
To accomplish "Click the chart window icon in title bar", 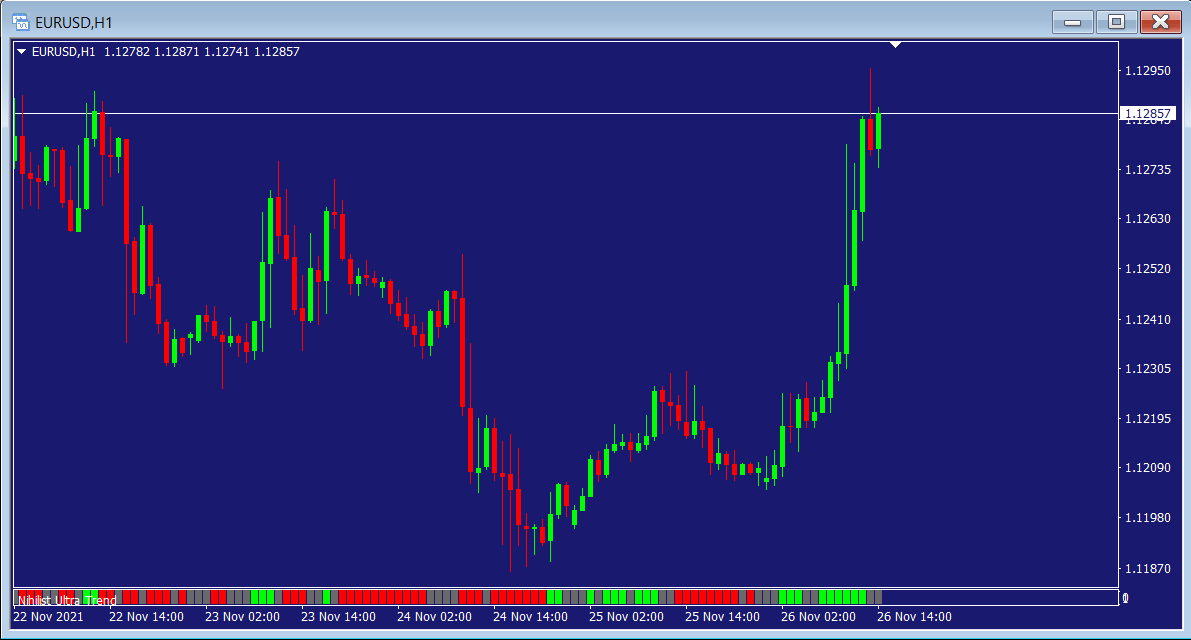I will pos(20,22).
